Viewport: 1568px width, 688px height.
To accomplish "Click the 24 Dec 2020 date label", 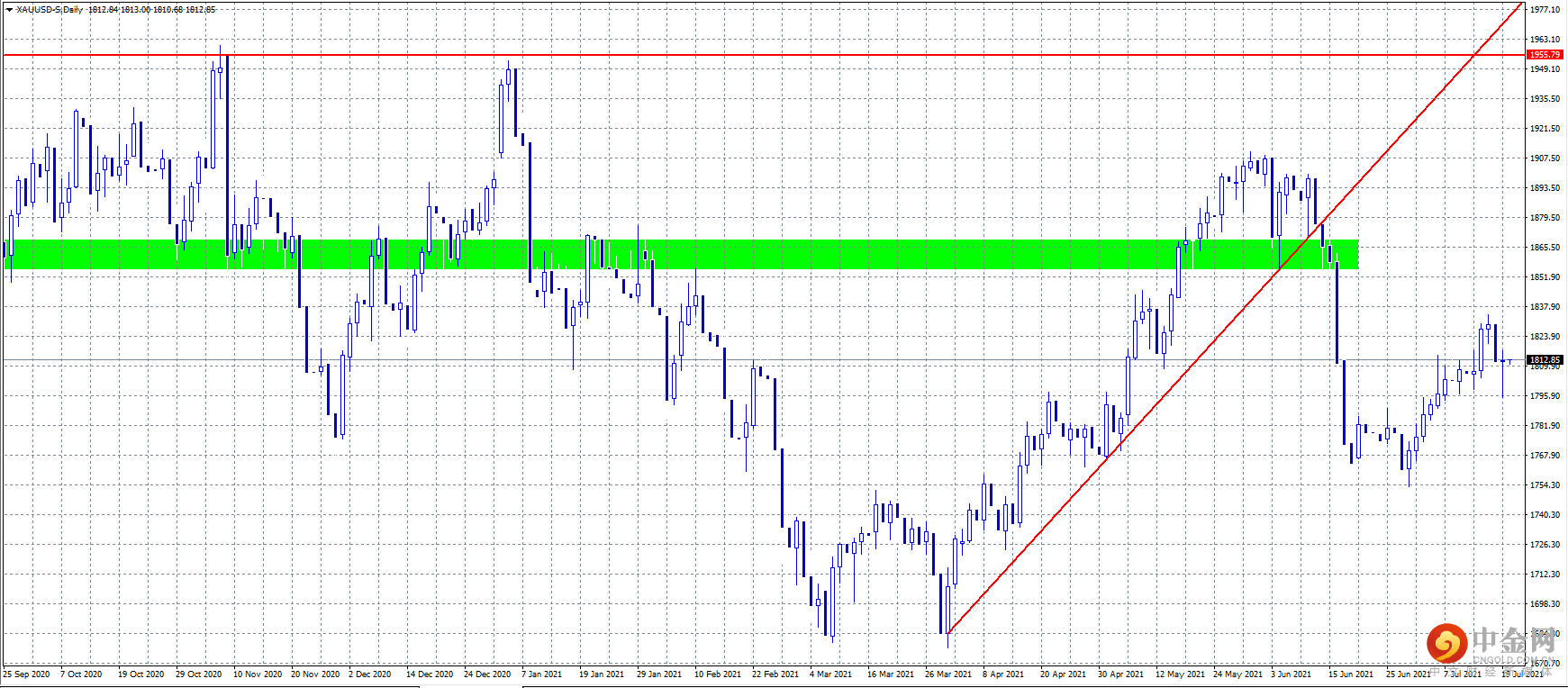I will [487, 674].
